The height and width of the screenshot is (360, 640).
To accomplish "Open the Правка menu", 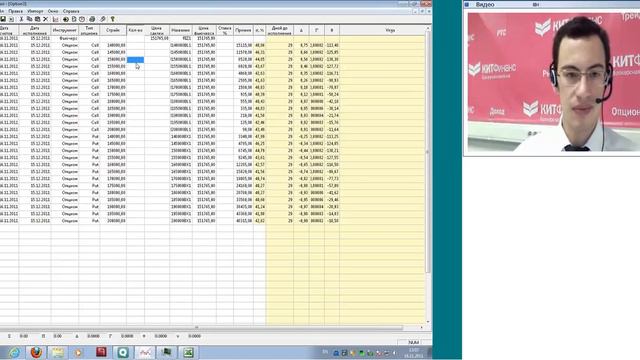I will (16, 11).
